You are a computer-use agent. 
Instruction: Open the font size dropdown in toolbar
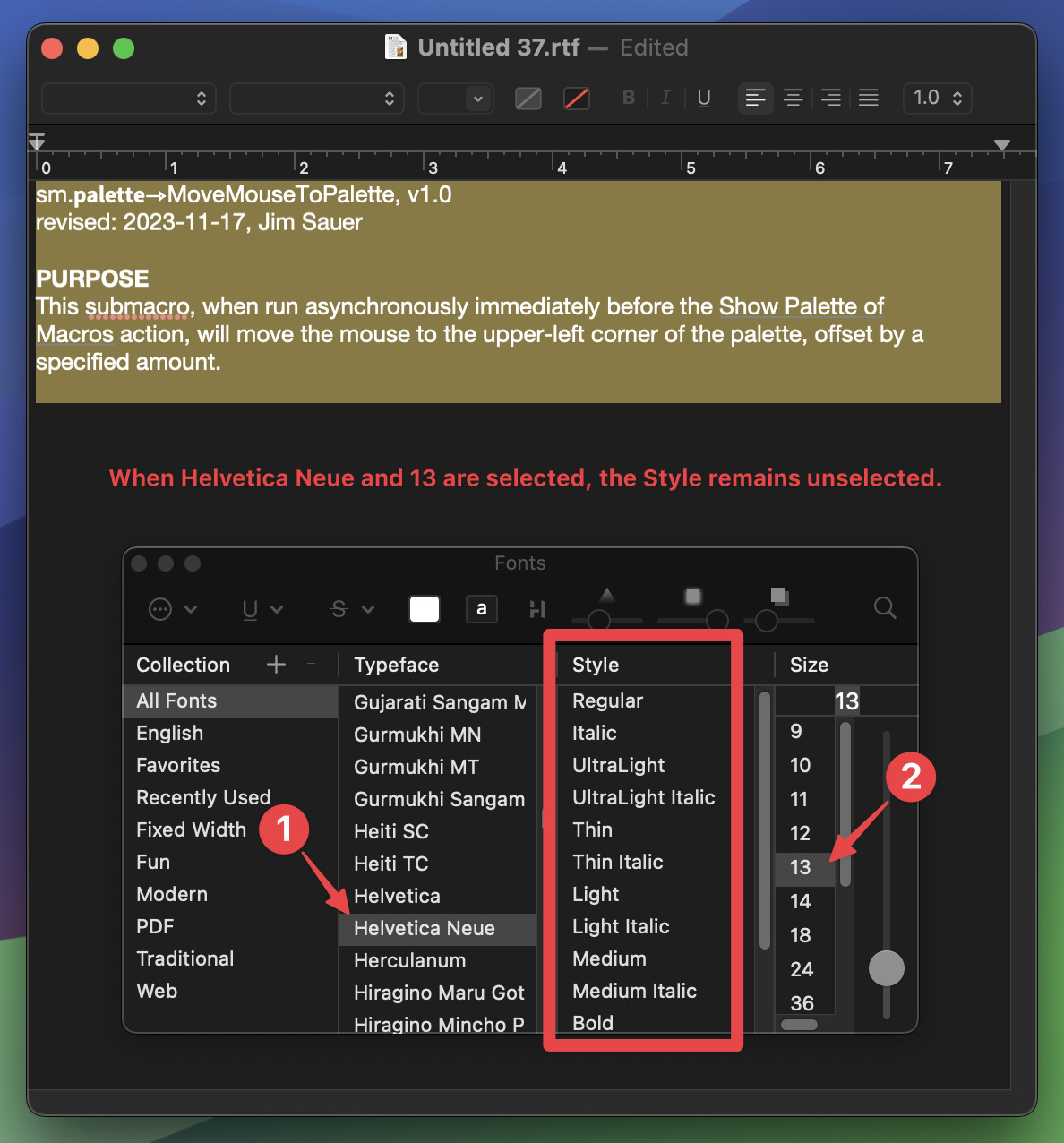click(x=456, y=99)
